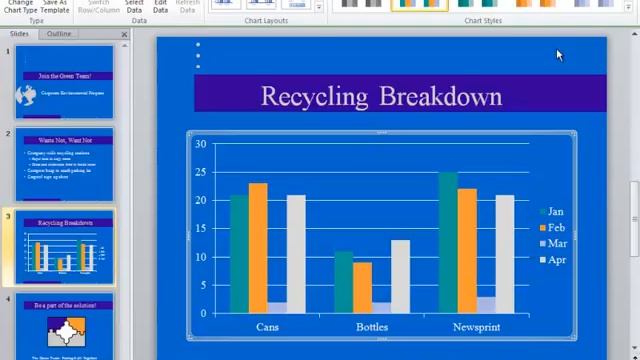Expand the Chart Styles gallery
The image size is (640, 360).
(x=628, y=7)
